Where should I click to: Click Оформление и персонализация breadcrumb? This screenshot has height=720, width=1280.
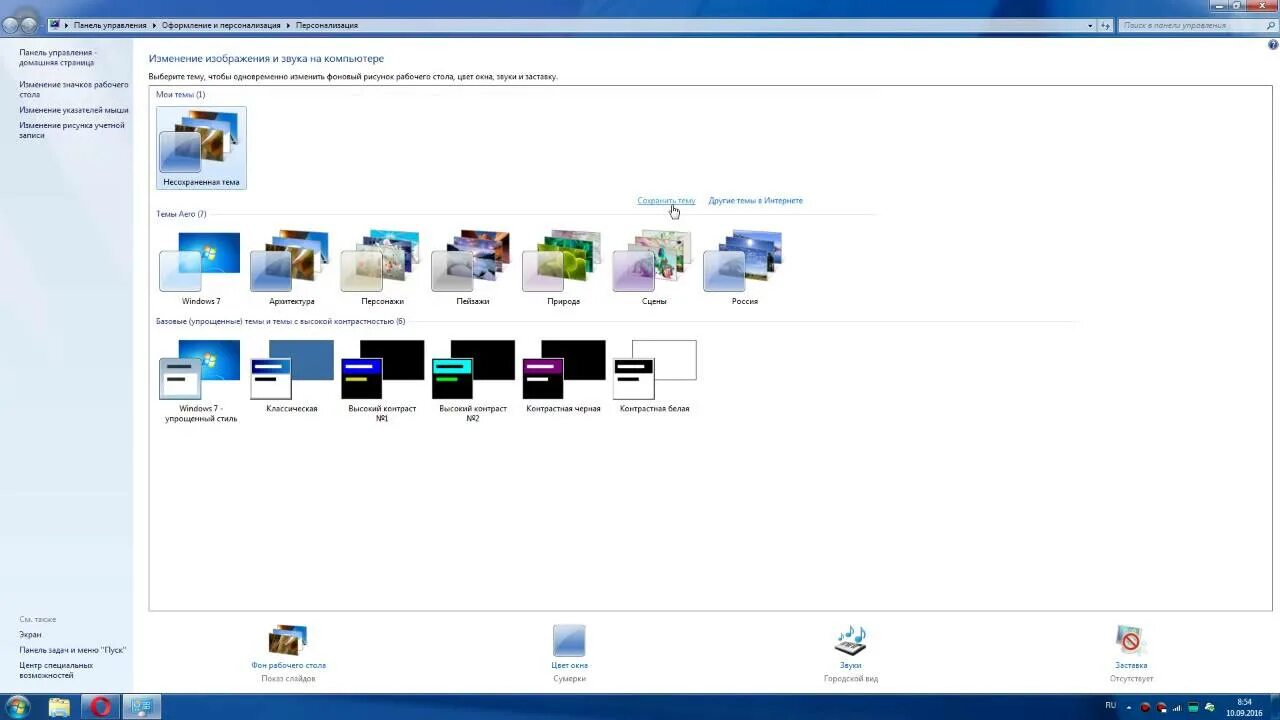tap(221, 25)
